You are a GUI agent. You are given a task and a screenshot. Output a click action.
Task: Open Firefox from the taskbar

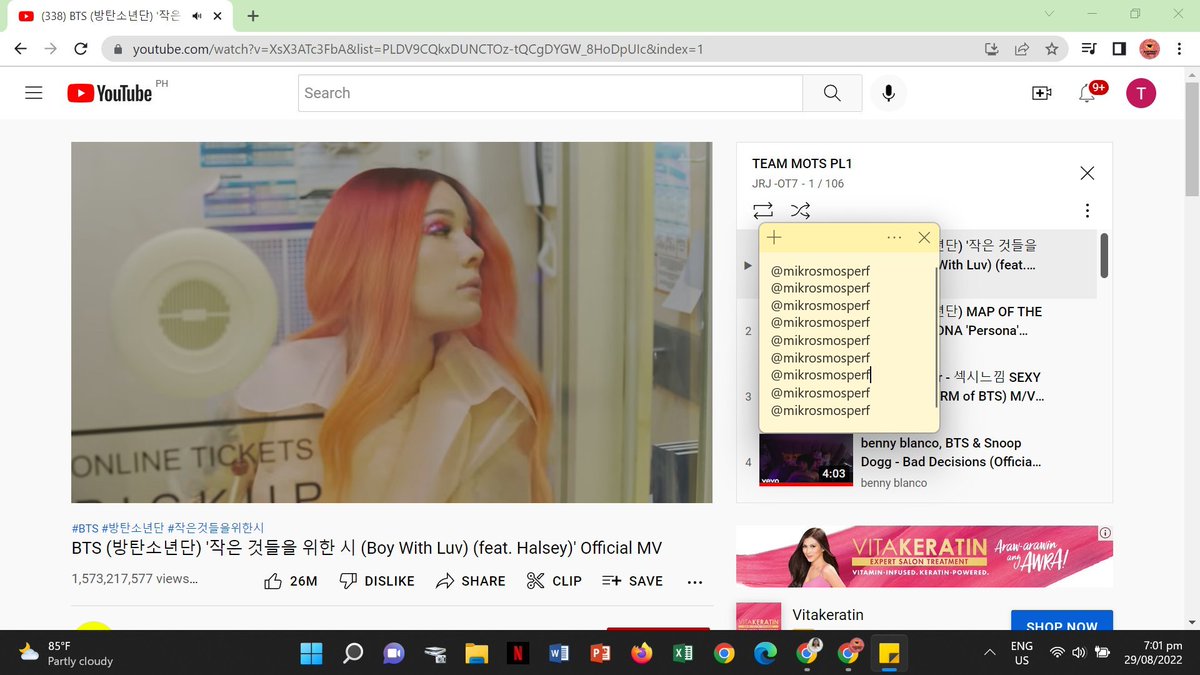coord(641,653)
